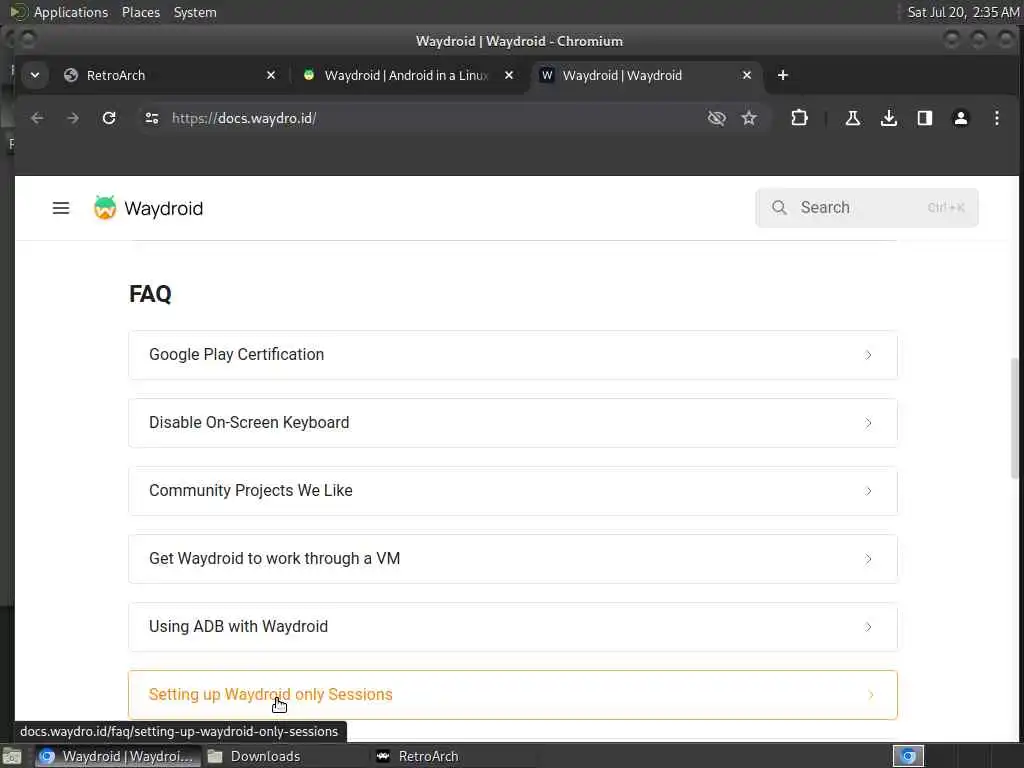Open the Waydroid docs hamburger menu
The height and width of the screenshot is (768, 1024).
[x=61, y=208]
